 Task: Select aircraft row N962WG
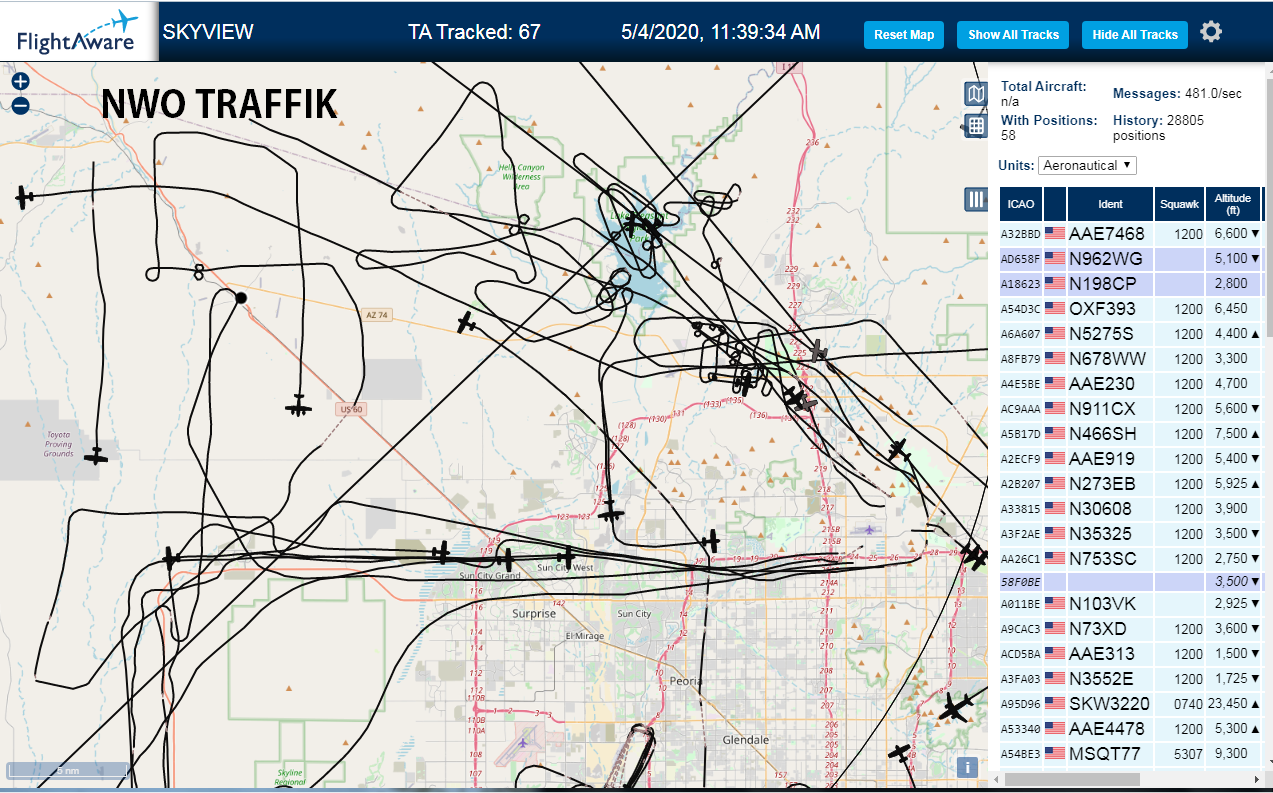(x=1130, y=259)
